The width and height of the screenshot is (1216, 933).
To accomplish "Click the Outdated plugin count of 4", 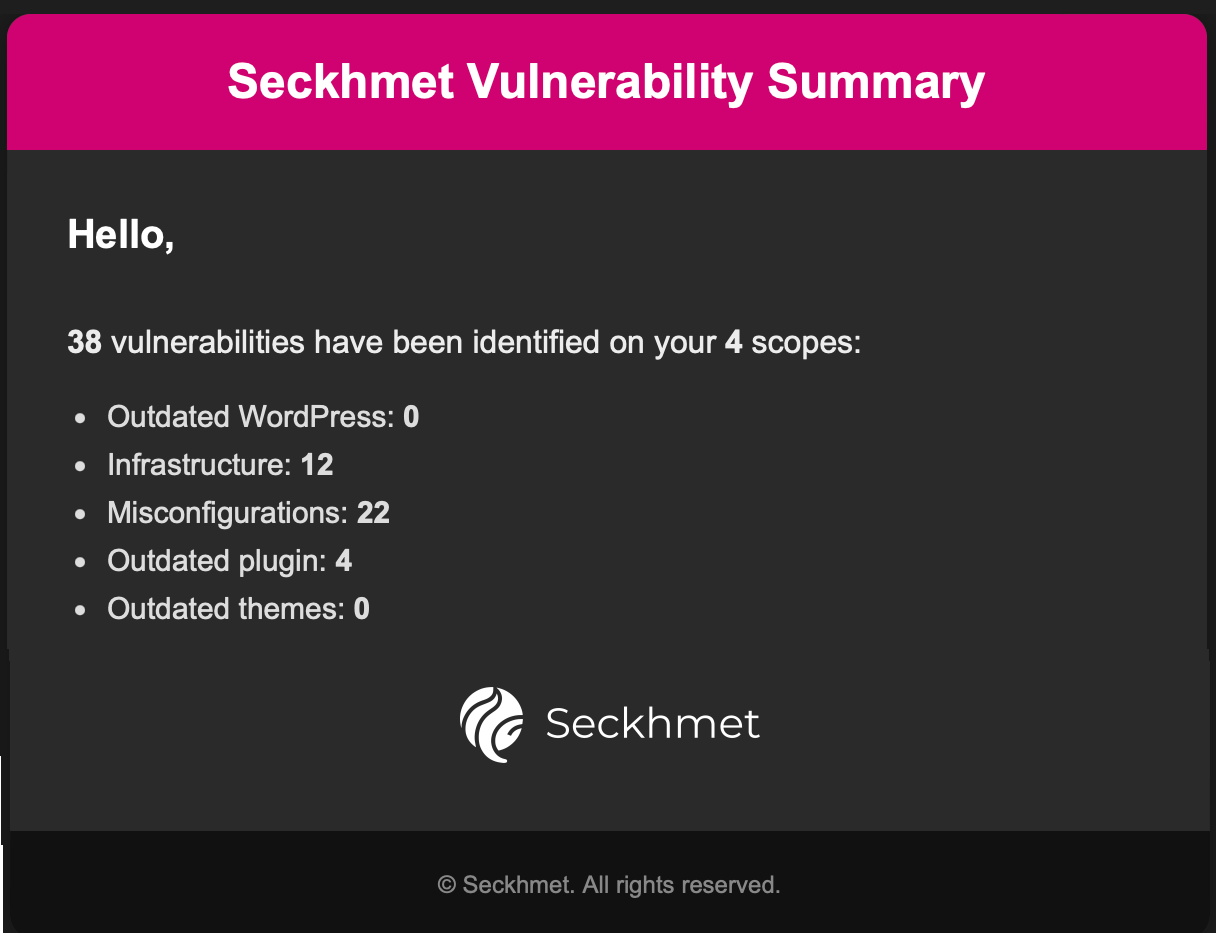I will [344, 561].
